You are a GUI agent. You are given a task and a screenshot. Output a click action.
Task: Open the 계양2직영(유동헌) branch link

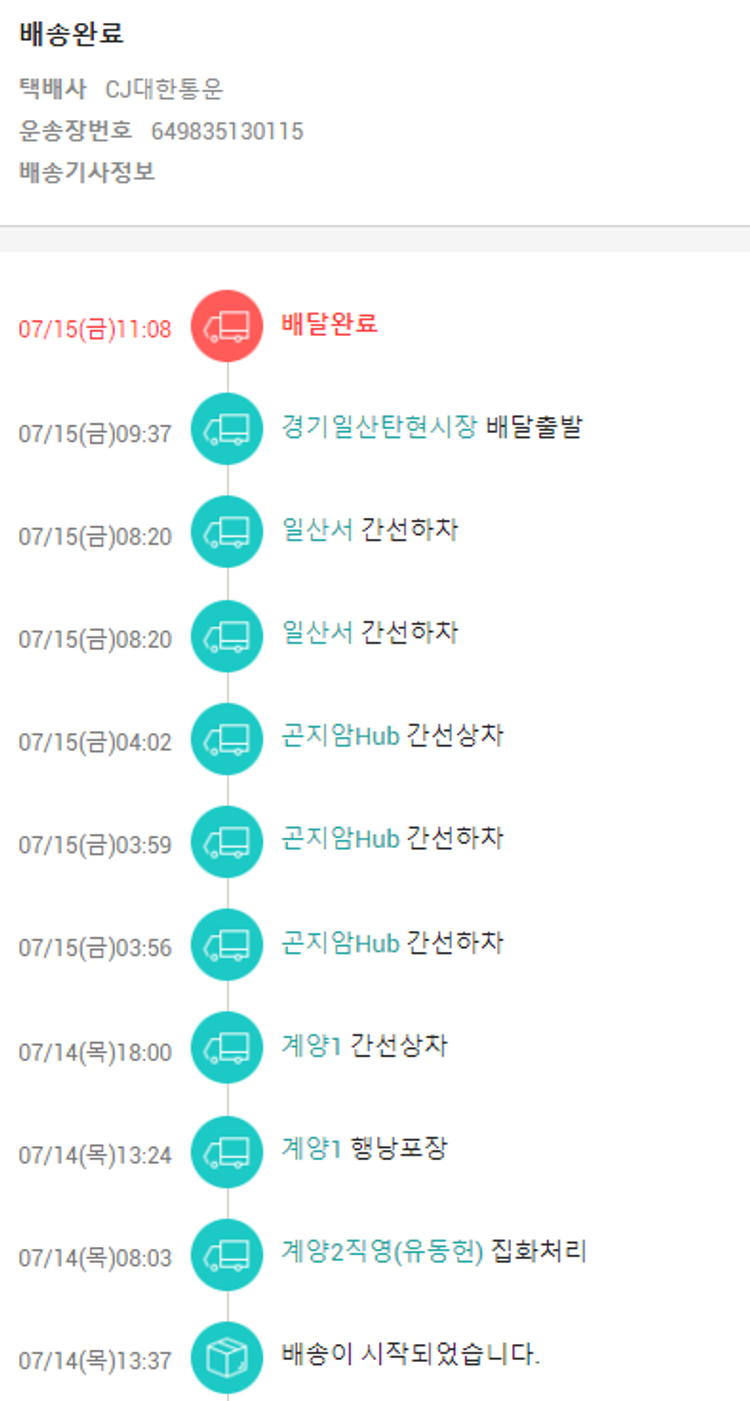pos(382,1251)
